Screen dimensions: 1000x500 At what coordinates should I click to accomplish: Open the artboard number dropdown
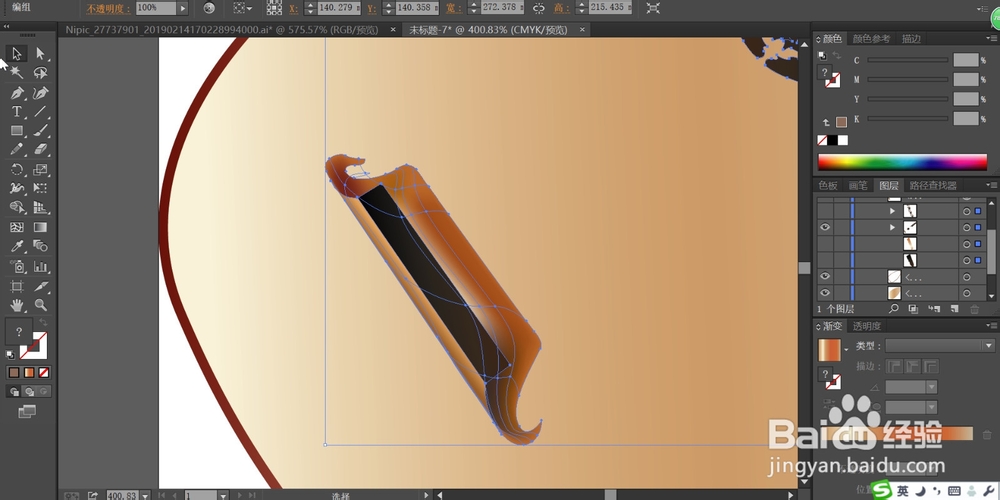[x=223, y=495]
